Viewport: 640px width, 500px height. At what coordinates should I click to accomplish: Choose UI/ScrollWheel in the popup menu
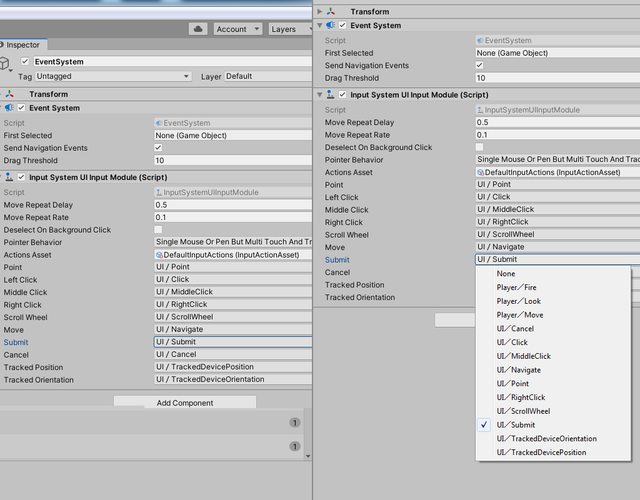pyautogui.click(x=553, y=411)
